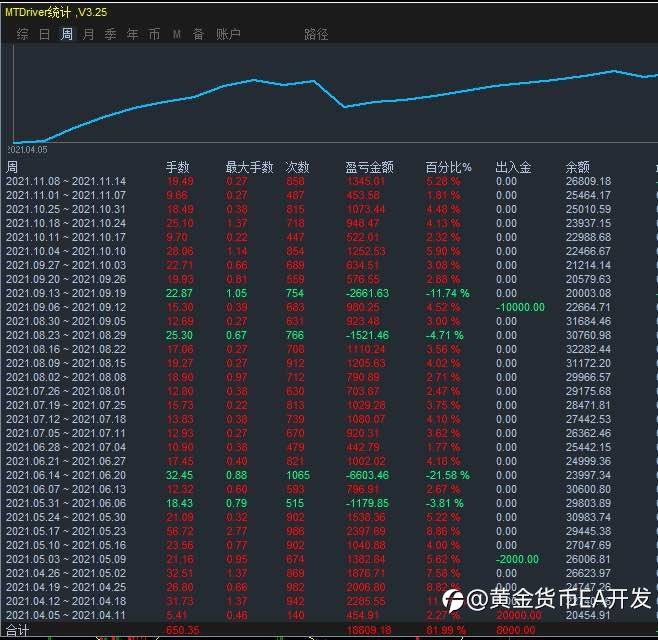This screenshot has height=640, width=658.
Task: Click loss amount -6603.46
Action: pyautogui.click(x=367, y=475)
